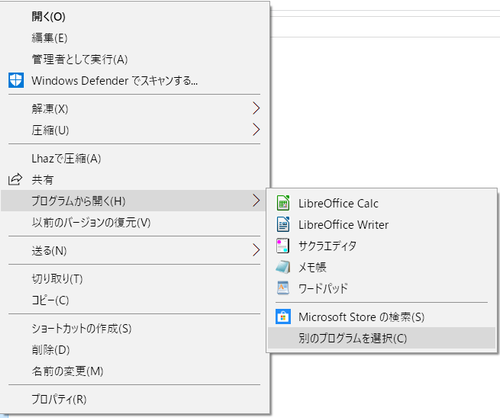
Task: Choose 共有 from the menu
Action: point(134,180)
